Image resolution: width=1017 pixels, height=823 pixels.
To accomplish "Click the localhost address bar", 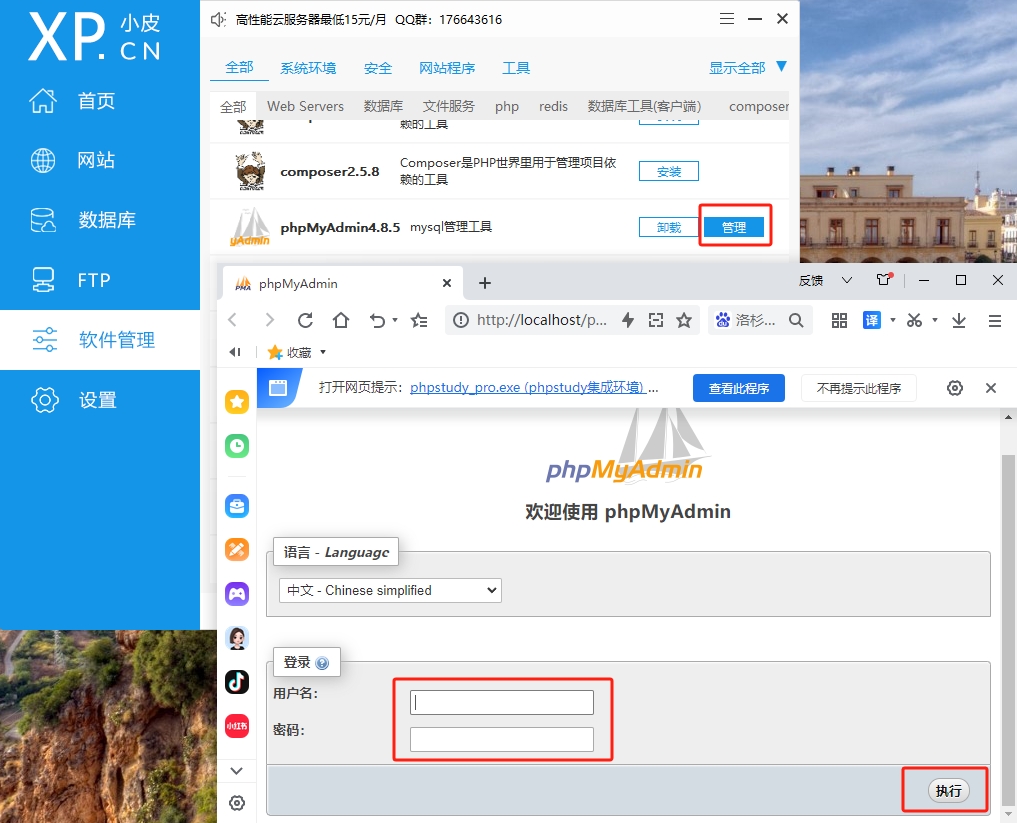I will pos(542,320).
